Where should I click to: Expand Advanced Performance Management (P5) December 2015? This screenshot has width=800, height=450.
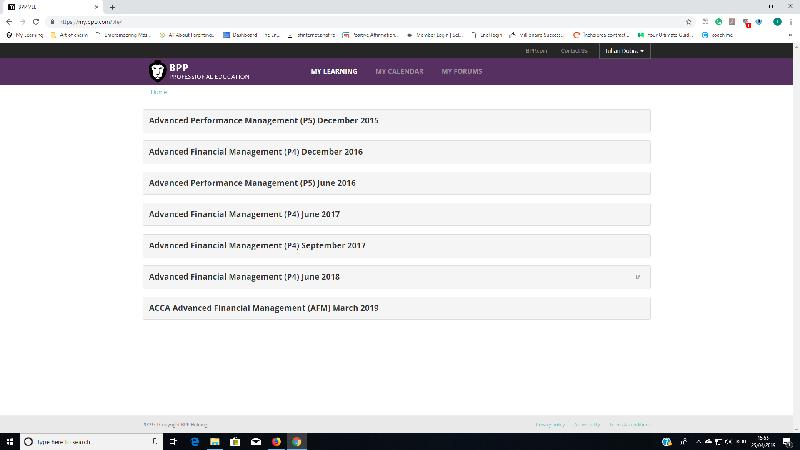point(396,121)
